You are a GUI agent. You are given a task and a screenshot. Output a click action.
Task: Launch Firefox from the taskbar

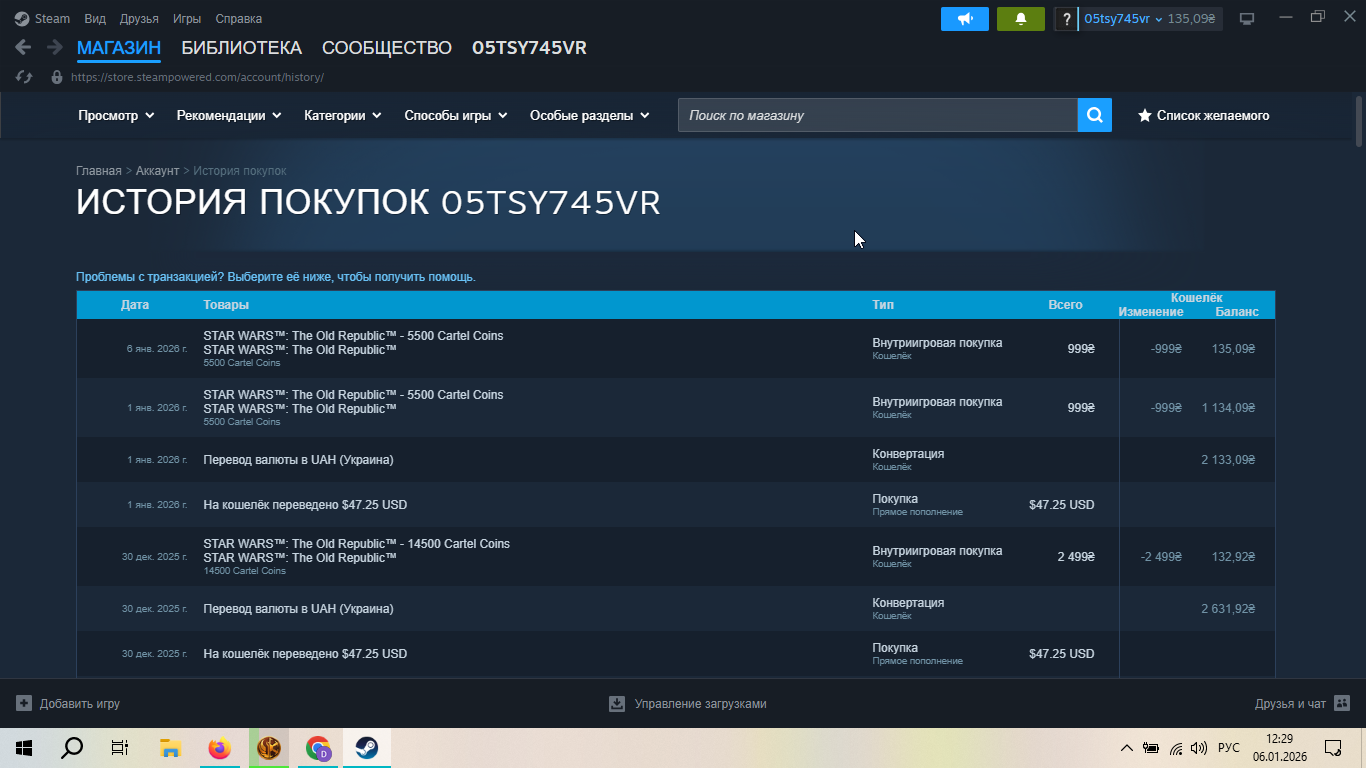pos(219,748)
